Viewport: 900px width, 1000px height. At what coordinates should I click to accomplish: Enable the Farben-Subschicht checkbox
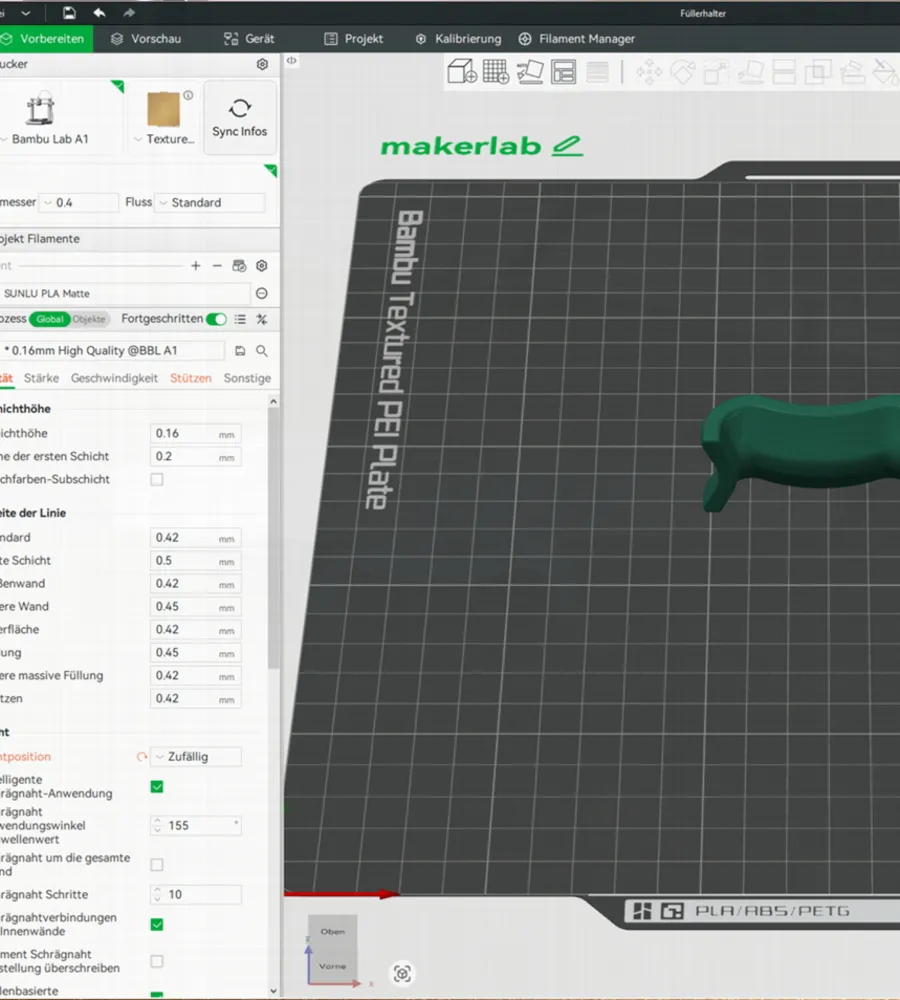pyautogui.click(x=157, y=479)
